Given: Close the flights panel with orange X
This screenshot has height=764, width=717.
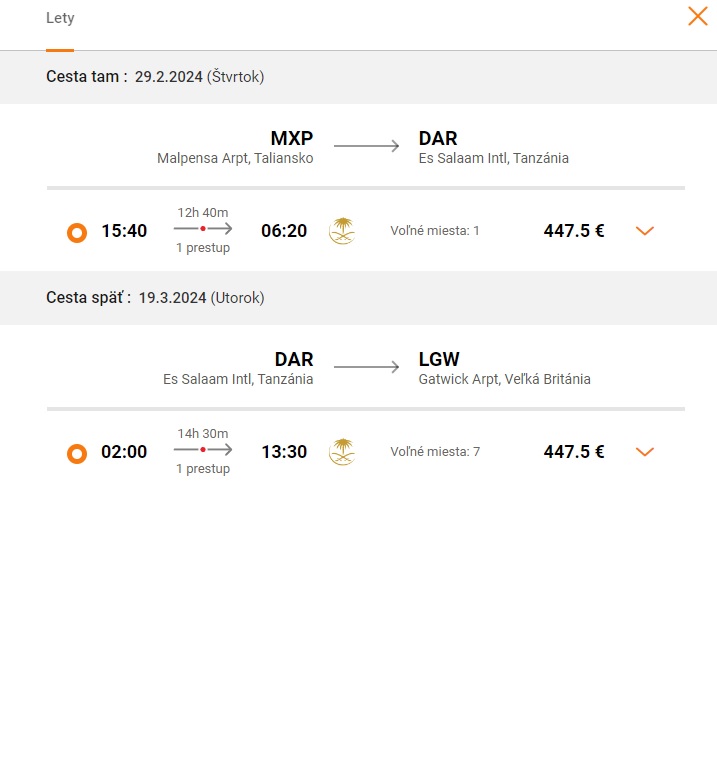Looking at the screenshot, I should 698,16.
